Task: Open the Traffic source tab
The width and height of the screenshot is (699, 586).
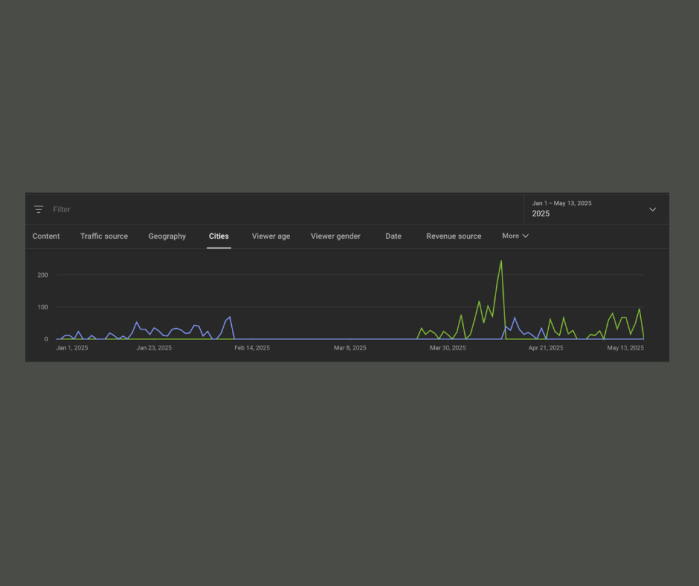Action: click(104, 237)
